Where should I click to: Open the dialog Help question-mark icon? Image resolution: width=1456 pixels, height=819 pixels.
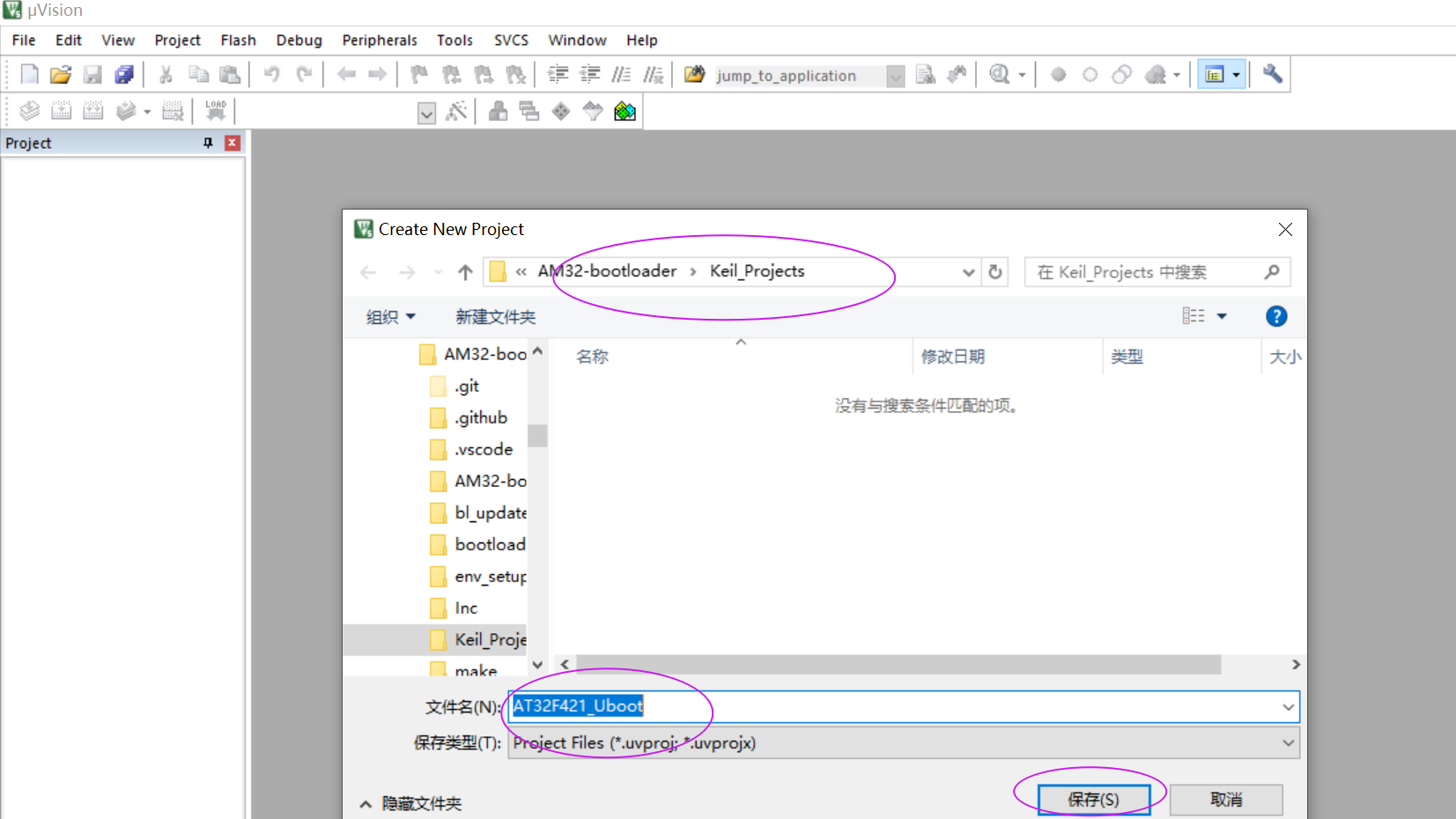tap(1276, 316)
